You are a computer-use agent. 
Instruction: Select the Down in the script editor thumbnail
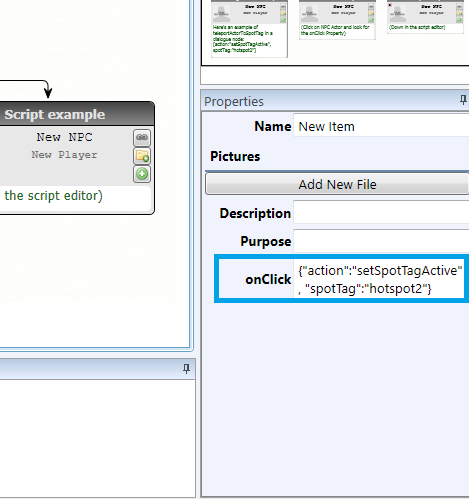(425, 17)
